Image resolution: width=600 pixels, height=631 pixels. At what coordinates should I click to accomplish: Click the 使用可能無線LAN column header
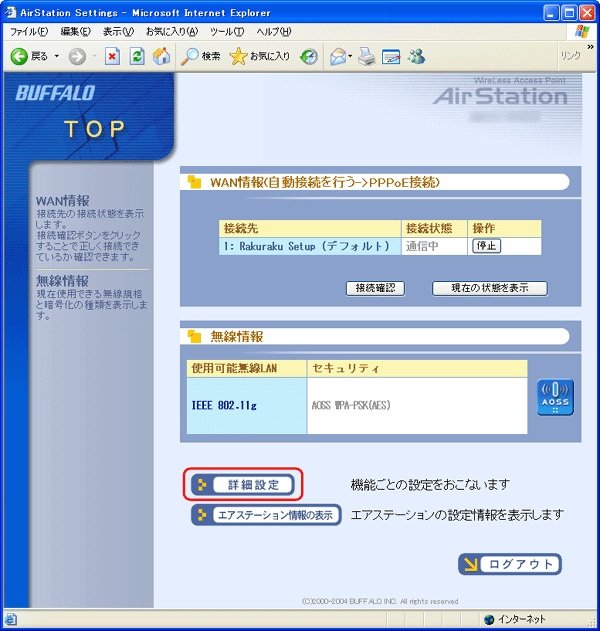(x=247, y=368)
